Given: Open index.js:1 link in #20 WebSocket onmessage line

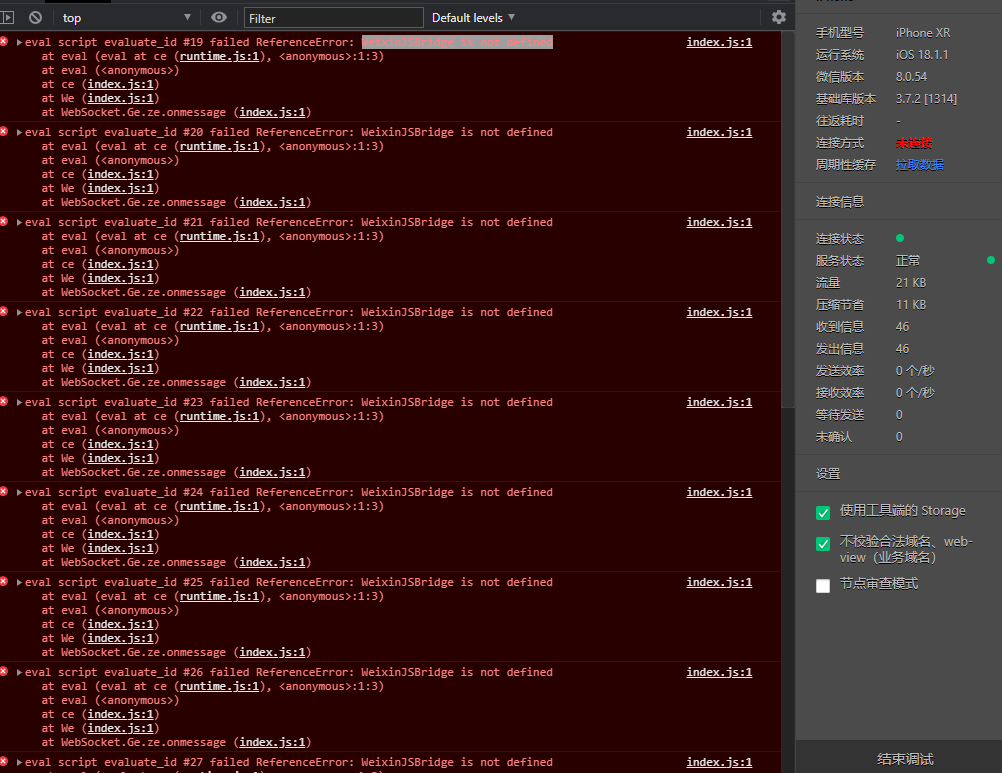Looking at the screenshot, I should (x=272, y=203).
